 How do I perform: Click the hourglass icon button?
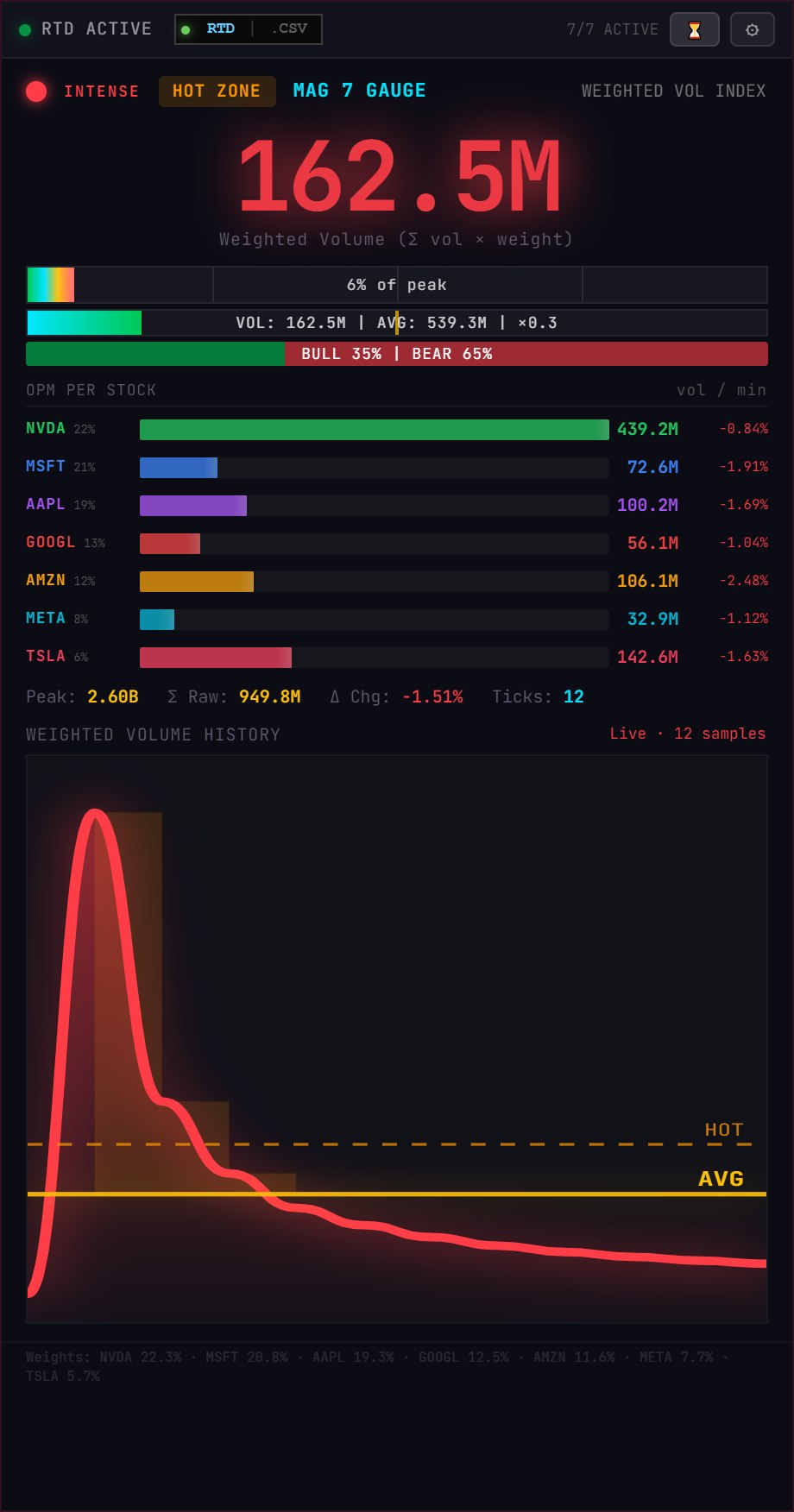click(694, 30)
